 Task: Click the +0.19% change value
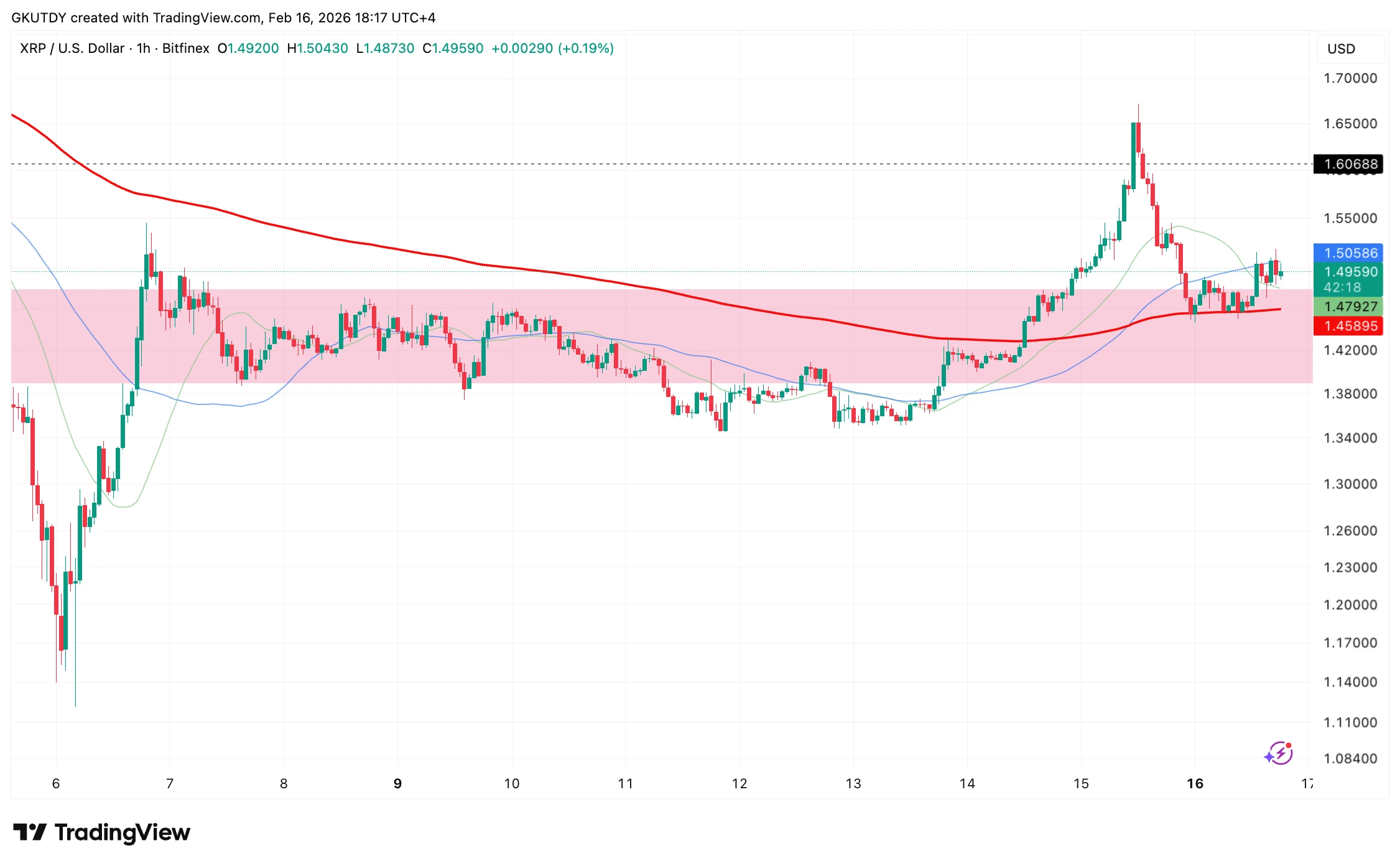click(586, 49)
